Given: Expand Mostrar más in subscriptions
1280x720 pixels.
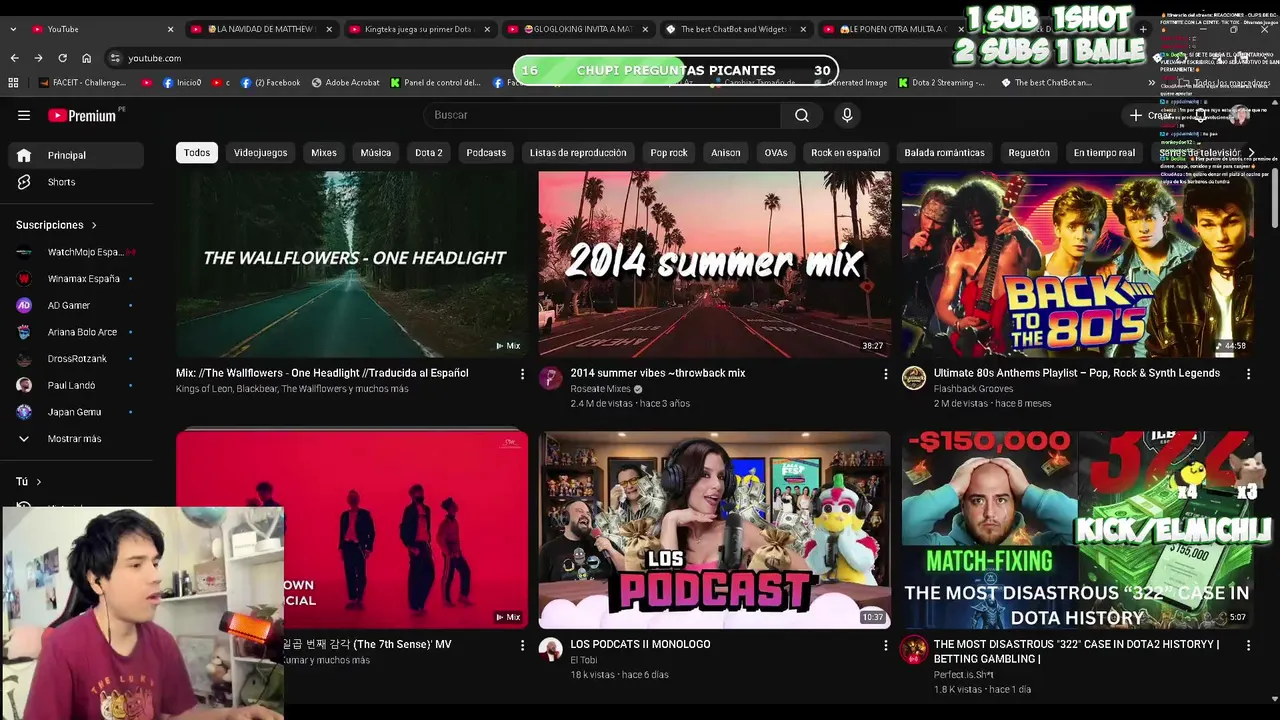Looking at the screenshot, I should [x=76, y=439].
